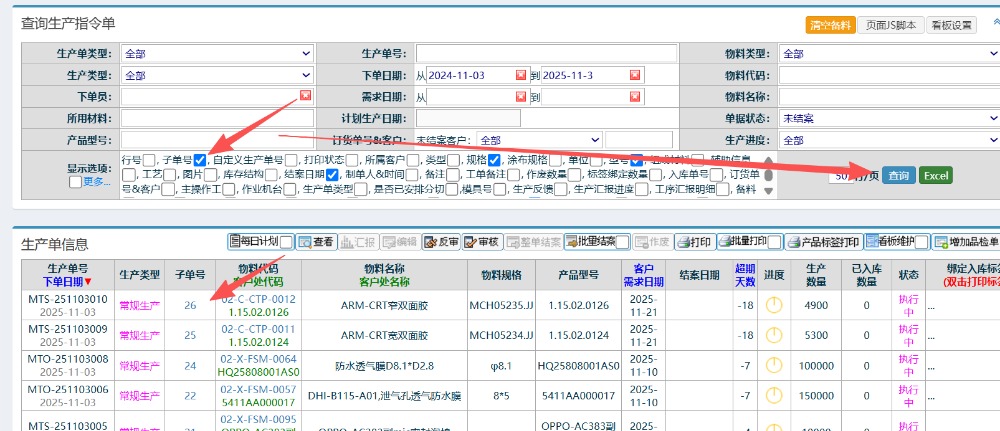1000x431 pixels.
Task: Click the blue 查询 button
Action: pos(898,176)
